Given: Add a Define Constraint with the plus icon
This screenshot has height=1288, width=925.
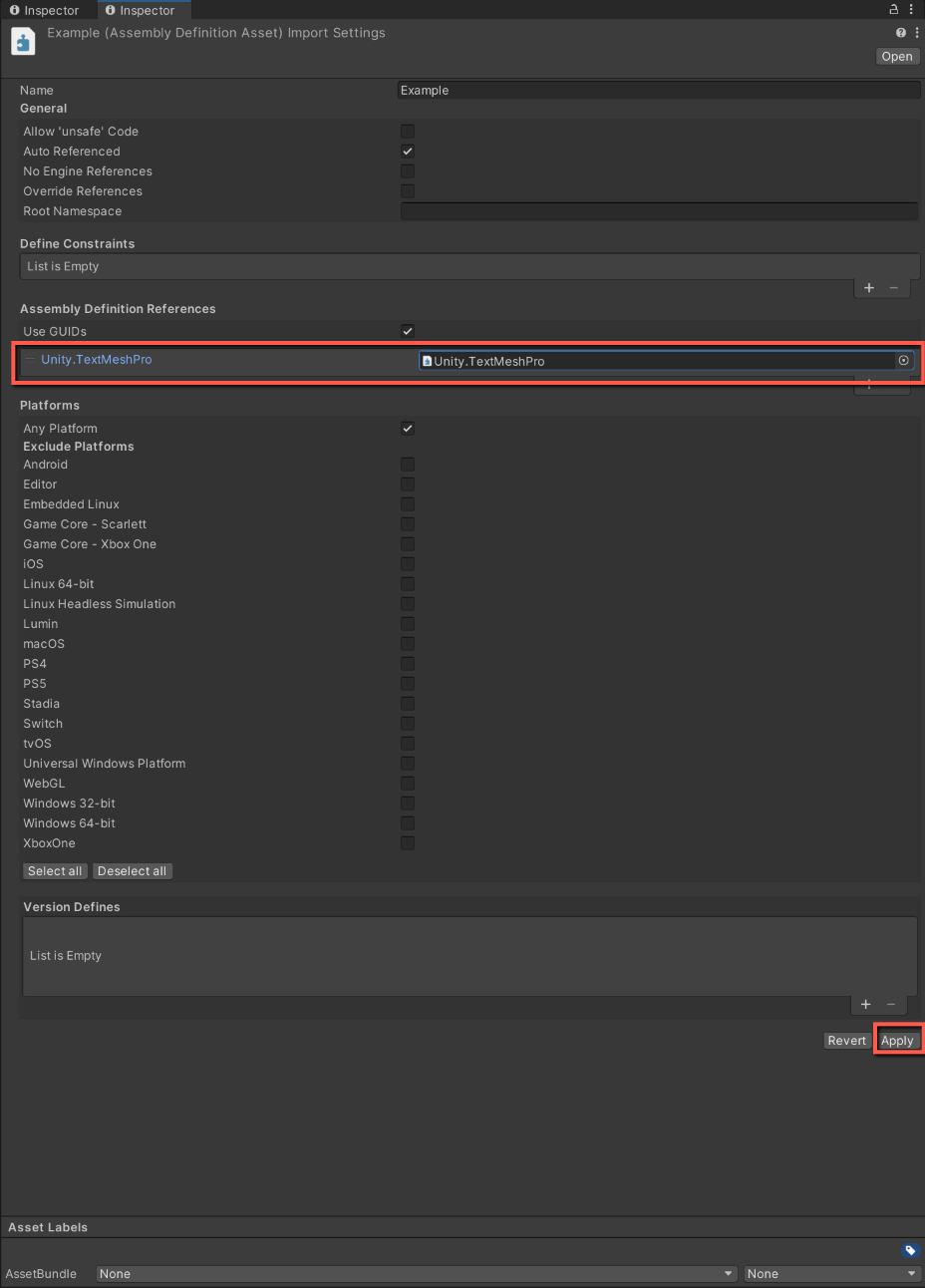Looking at the screenshot, I should pyautogui.click(x=868, y=287).
